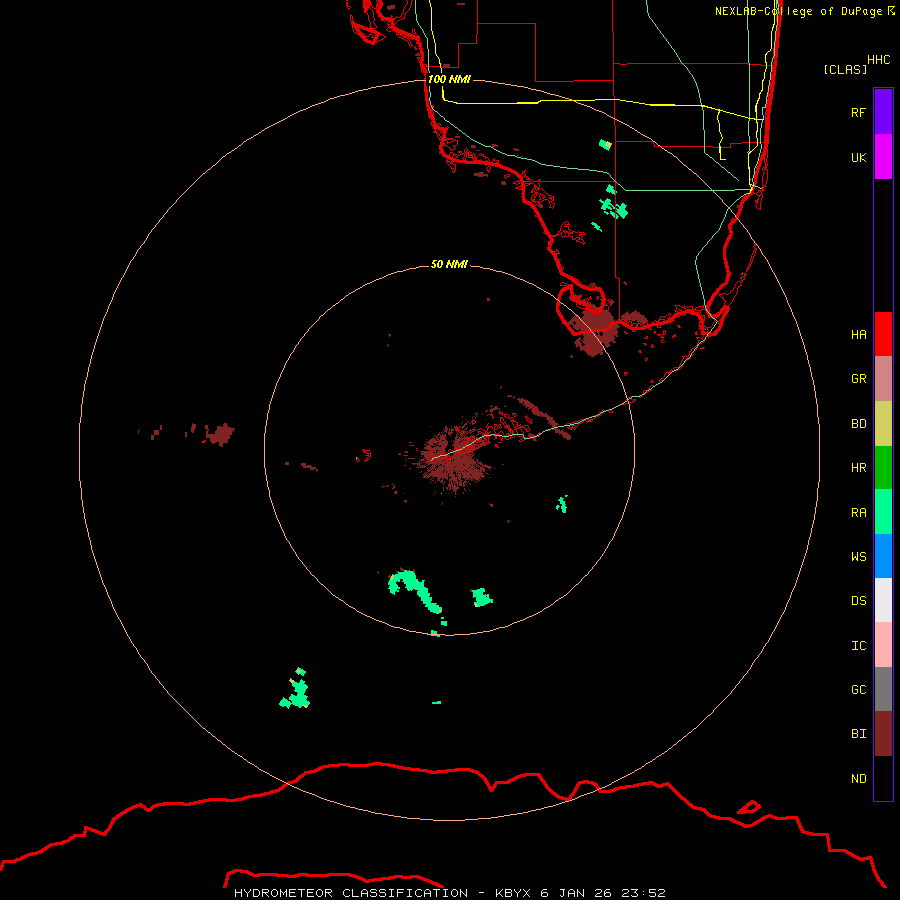Image resolution: width=900 pixels, height=900 pixels.
Task: Click the RF legend label
Action: coord(858,112)
